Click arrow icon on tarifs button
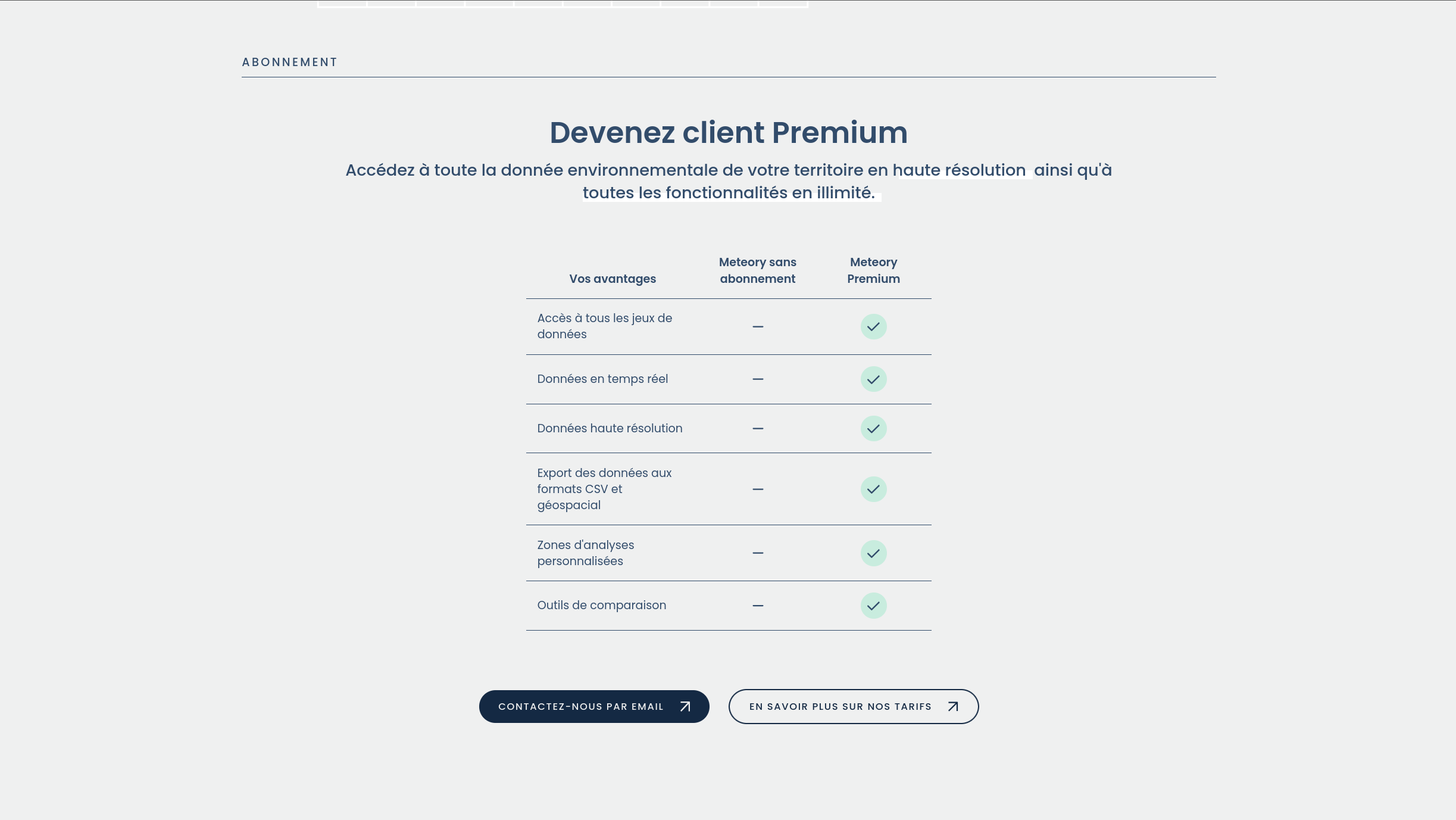The height and width of the screenshot is (820, 1456). pyautogui.click(x=953, y=706)
